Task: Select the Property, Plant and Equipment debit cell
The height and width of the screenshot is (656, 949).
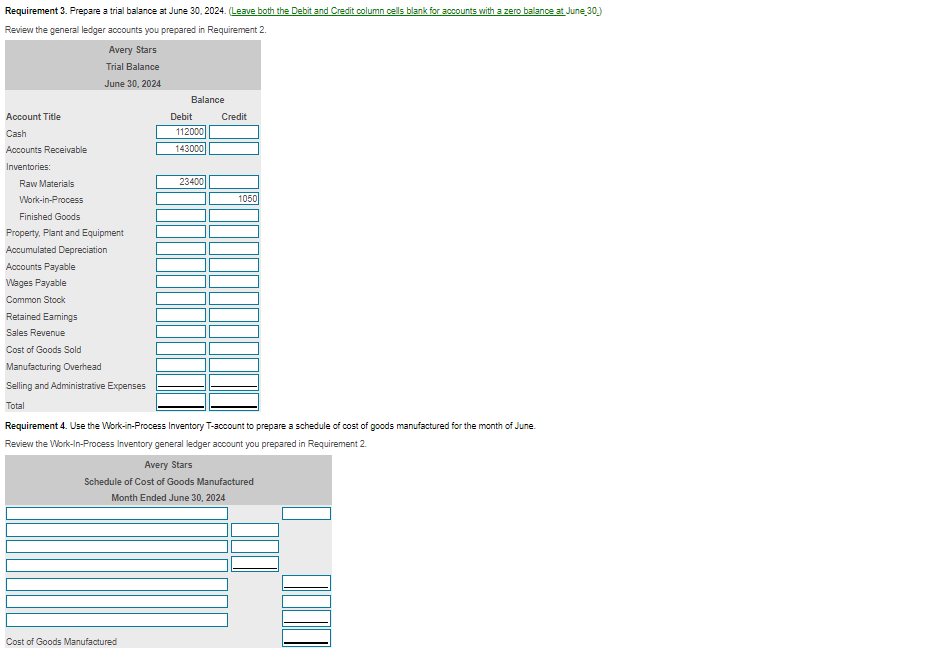Action: coord(181,231)
